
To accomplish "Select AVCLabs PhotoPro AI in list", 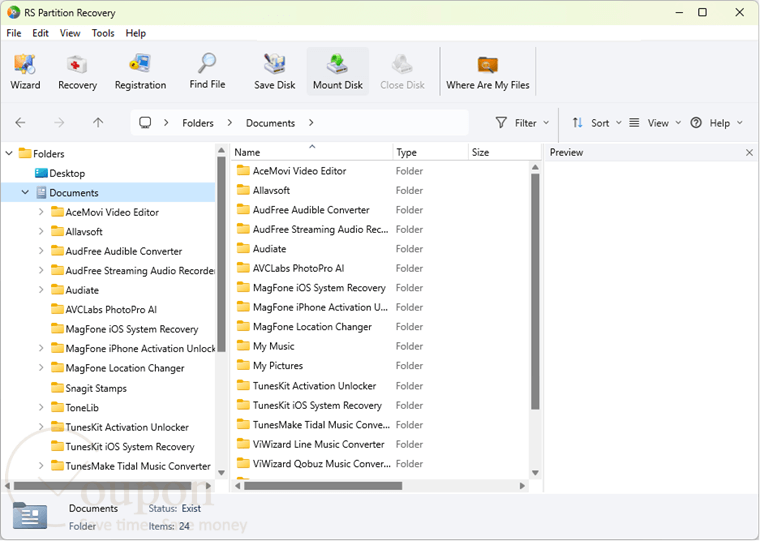I will coord(298,268).
